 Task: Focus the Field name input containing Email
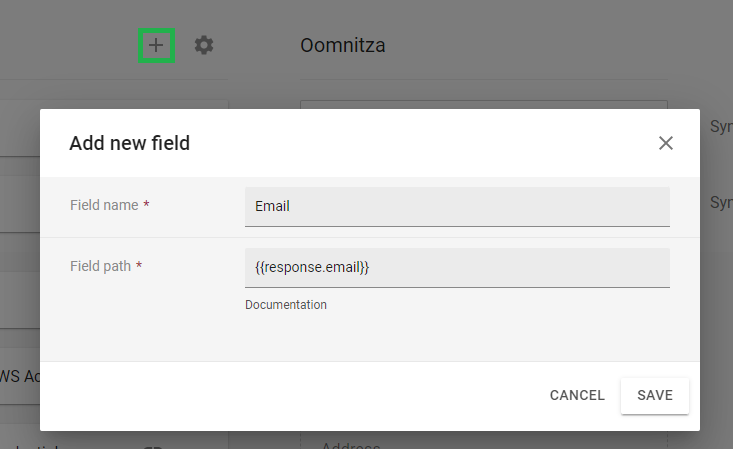457,207
